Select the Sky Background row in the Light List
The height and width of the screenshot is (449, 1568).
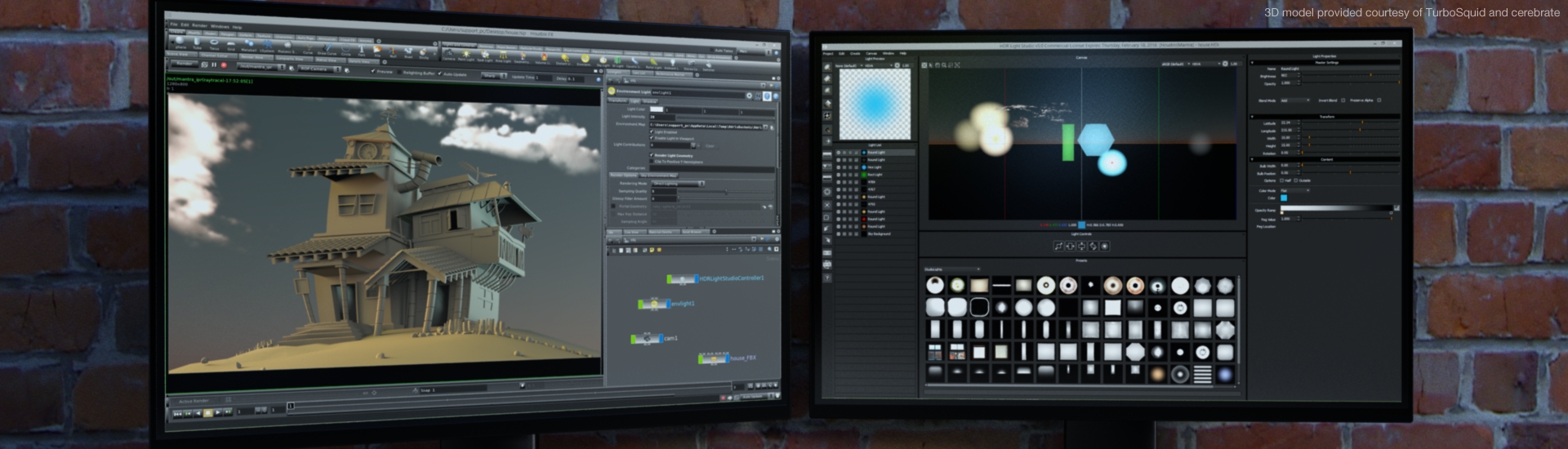pos(875,233)
